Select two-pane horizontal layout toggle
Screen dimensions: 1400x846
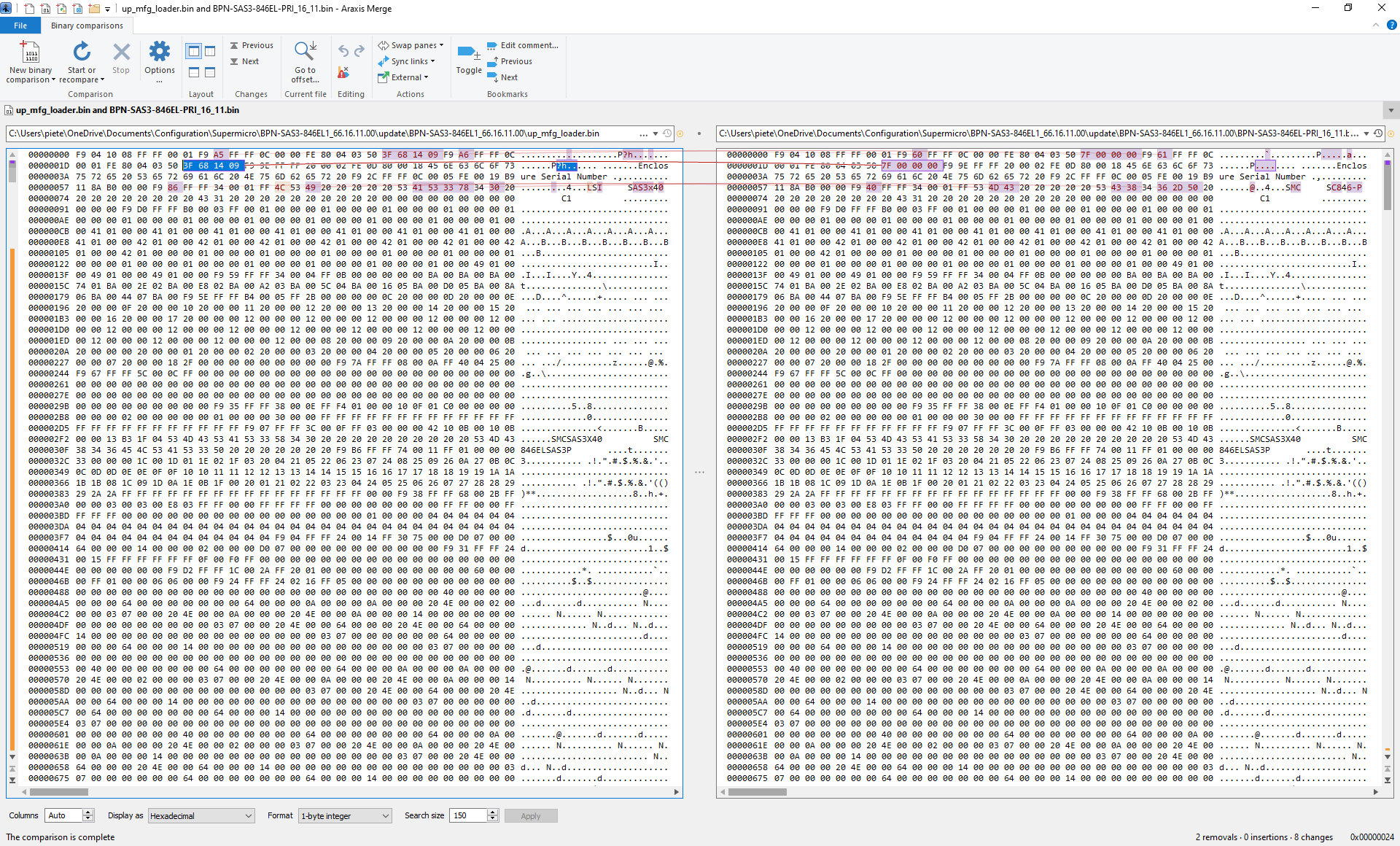193,72
